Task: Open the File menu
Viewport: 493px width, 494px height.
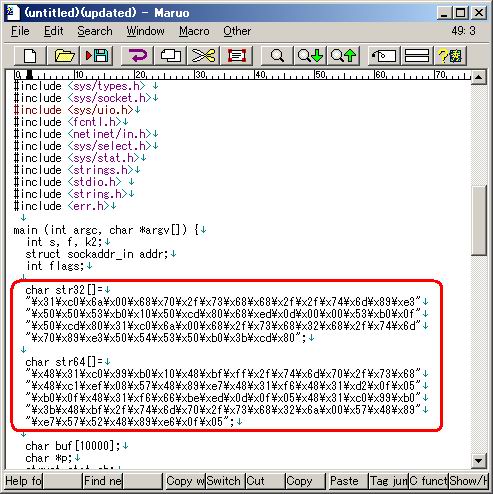Action: (x=20, y=31)
